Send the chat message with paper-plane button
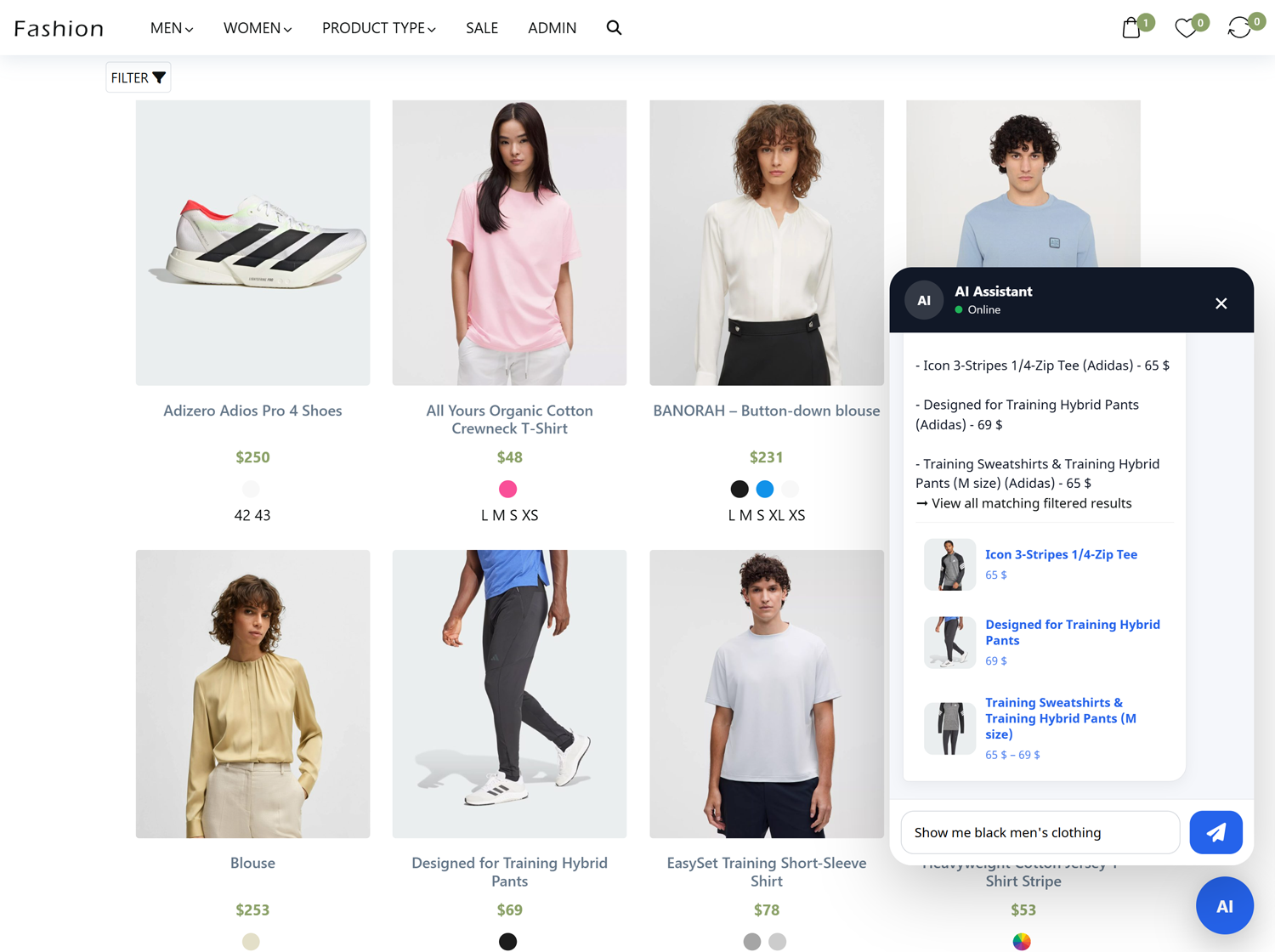 tap(1215, 832)
